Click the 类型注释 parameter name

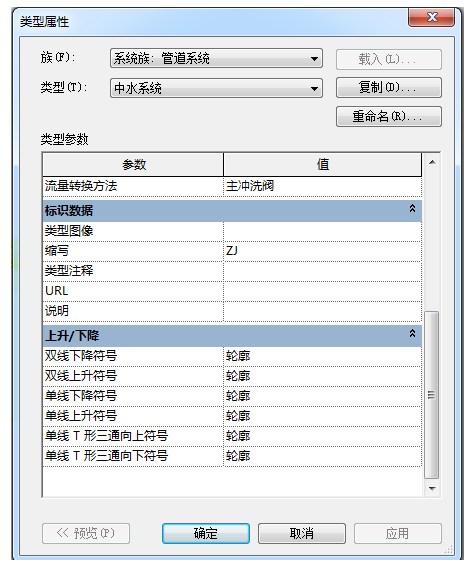(69, 271)
